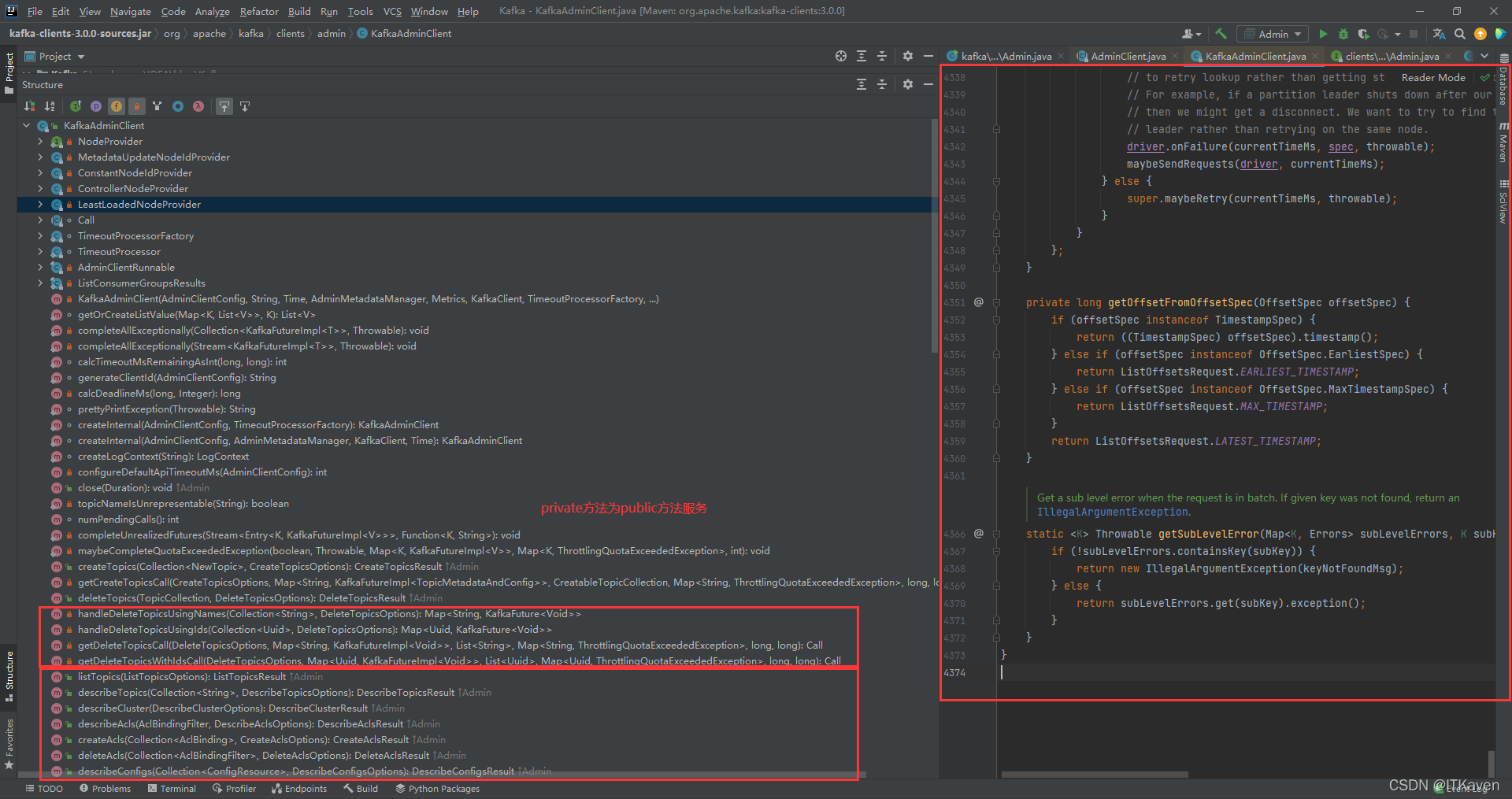Start debugging with the green bug icon
The height and width of the screenshot is (799, 1512).
point(1343,34)
